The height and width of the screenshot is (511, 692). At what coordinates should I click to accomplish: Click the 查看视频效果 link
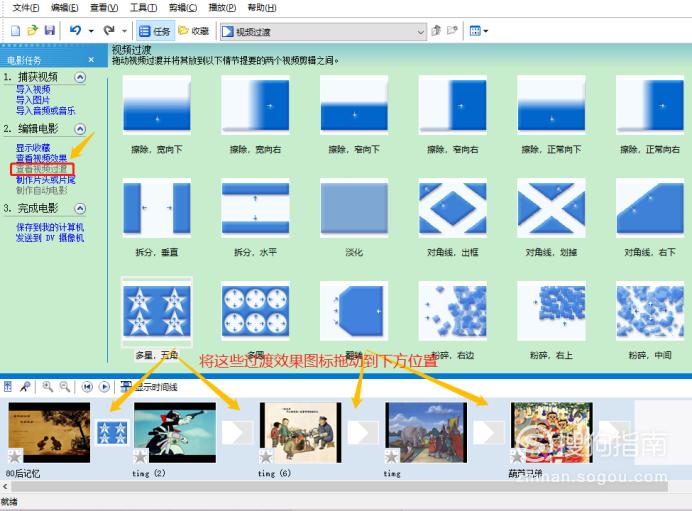click(x=41, y=158)
